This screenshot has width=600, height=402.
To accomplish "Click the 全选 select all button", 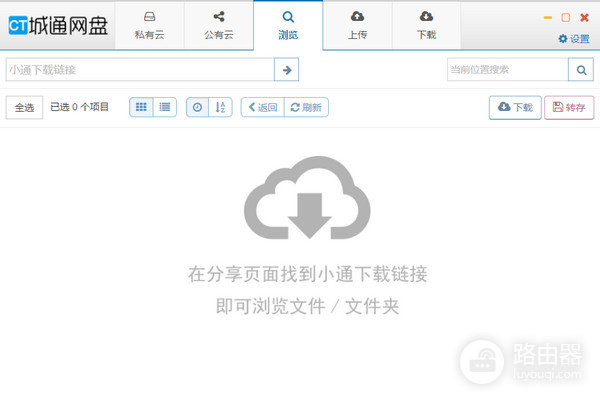I will 24,107.
